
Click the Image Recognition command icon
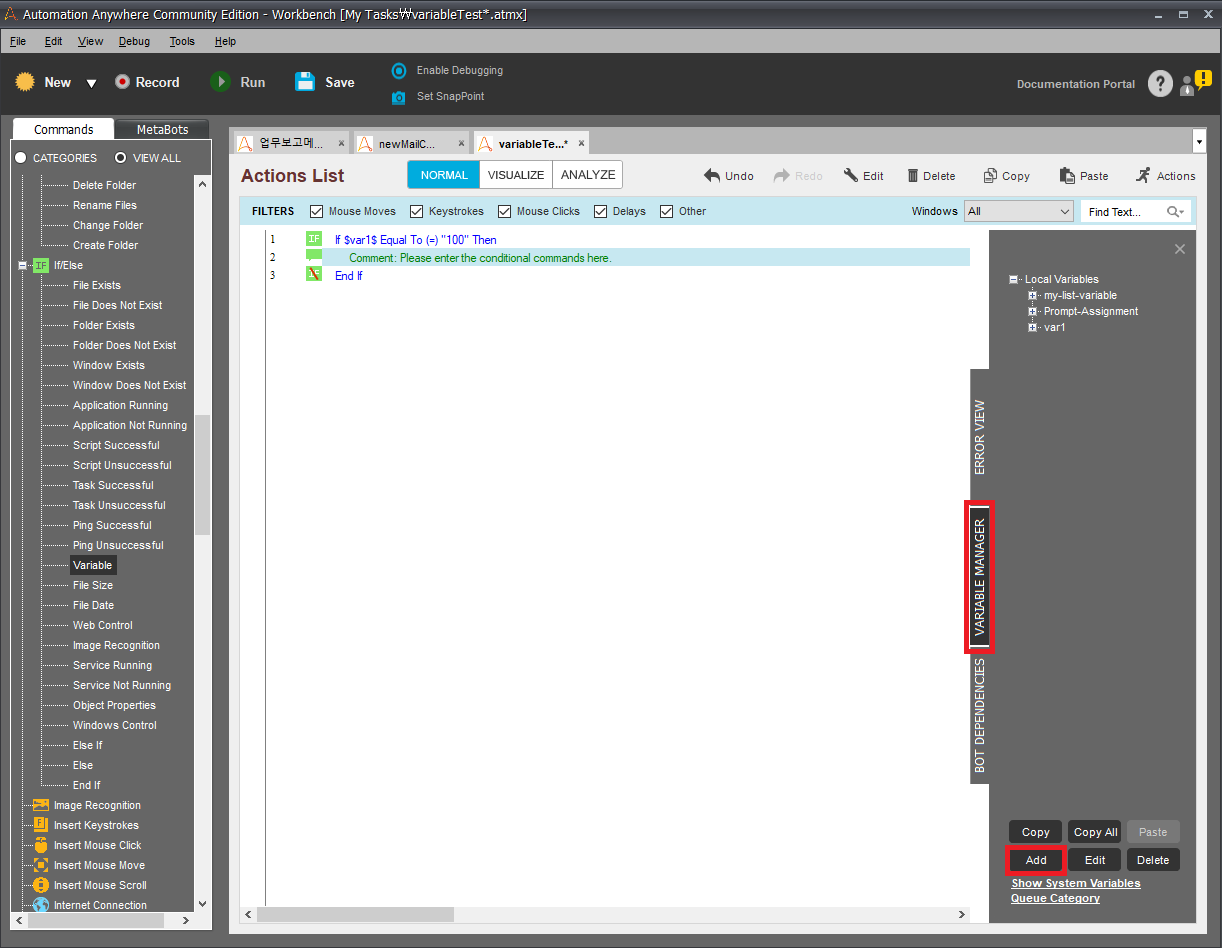(x=41, y=805)
